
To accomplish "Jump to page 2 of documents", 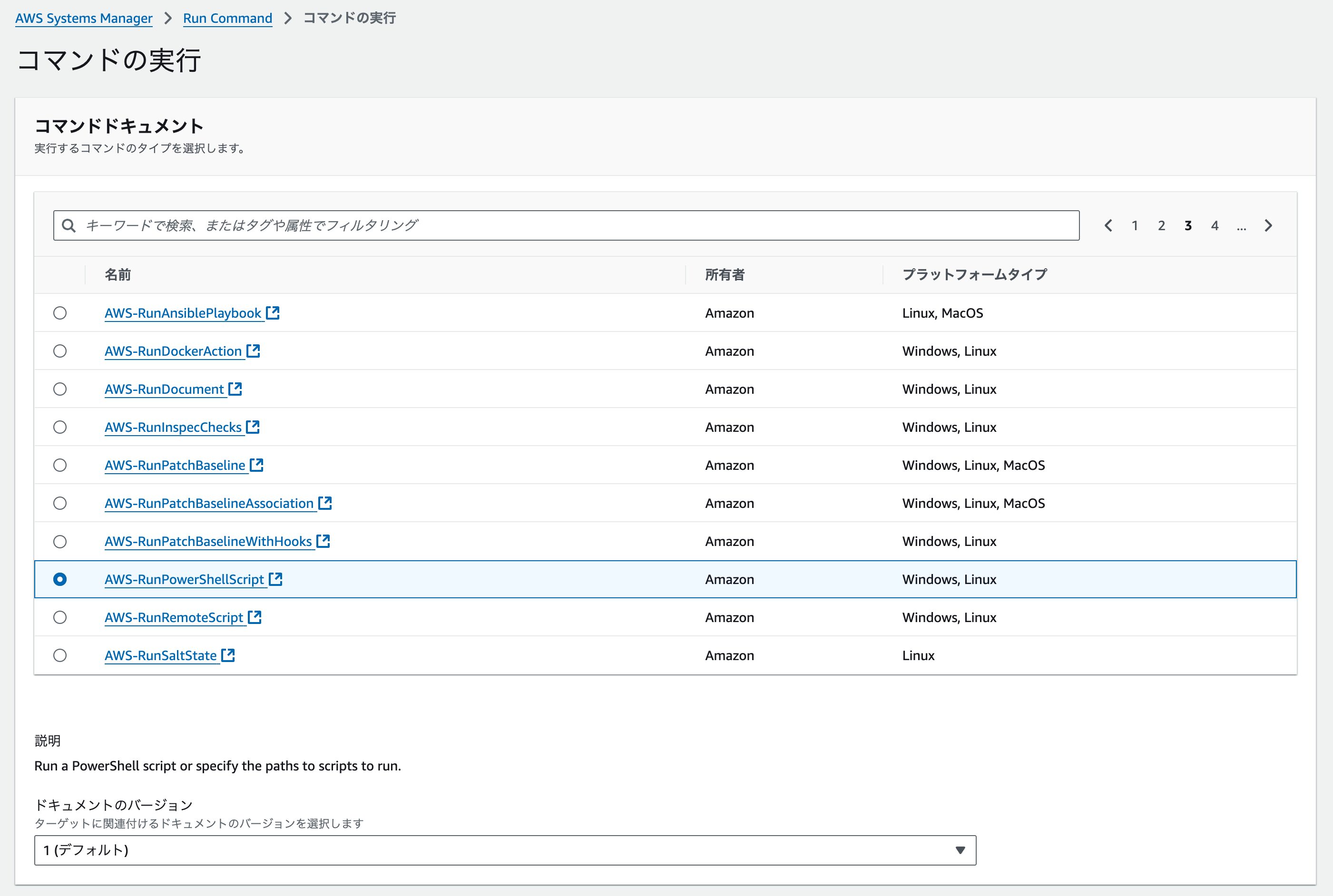I will click(1162, 226).
